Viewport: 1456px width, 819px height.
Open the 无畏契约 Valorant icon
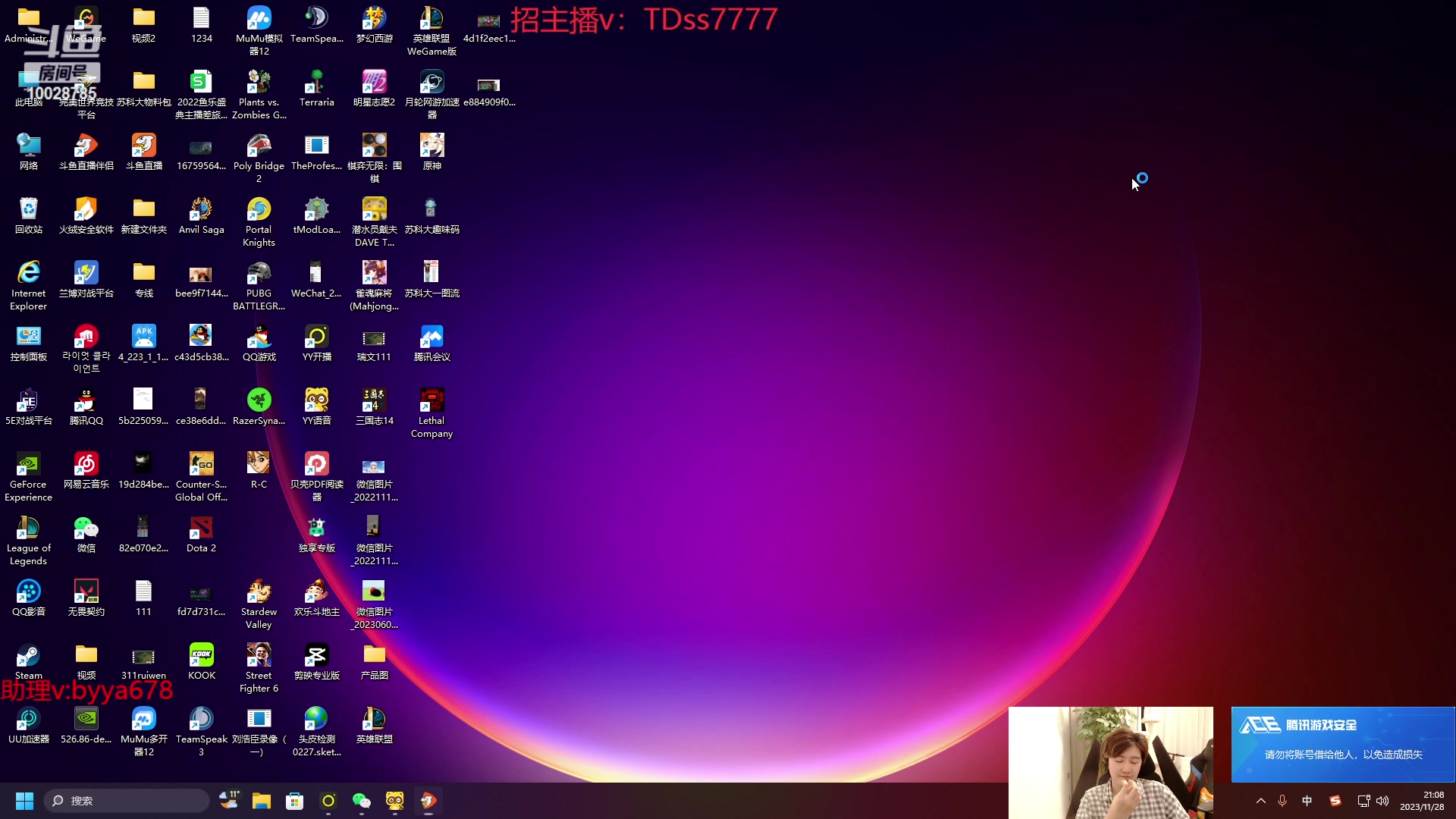pyautogui.click(x=86, y=598)
